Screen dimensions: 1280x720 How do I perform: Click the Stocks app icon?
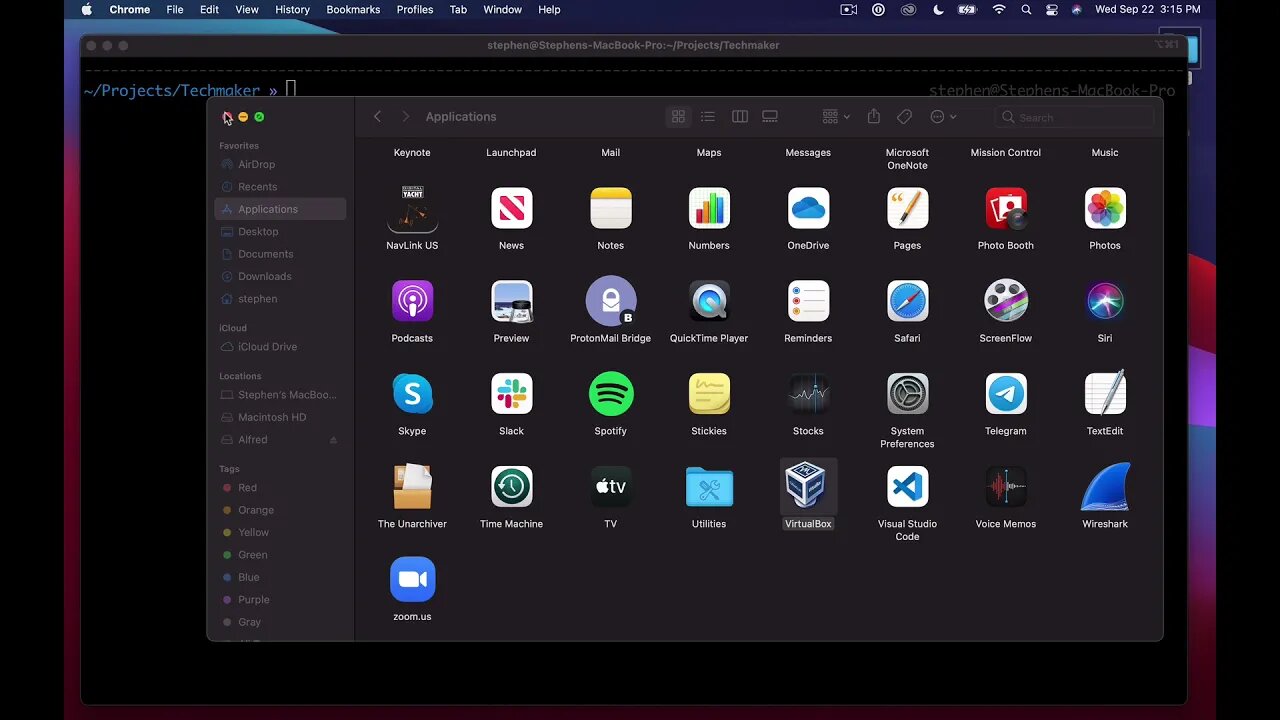coord(808,394)
